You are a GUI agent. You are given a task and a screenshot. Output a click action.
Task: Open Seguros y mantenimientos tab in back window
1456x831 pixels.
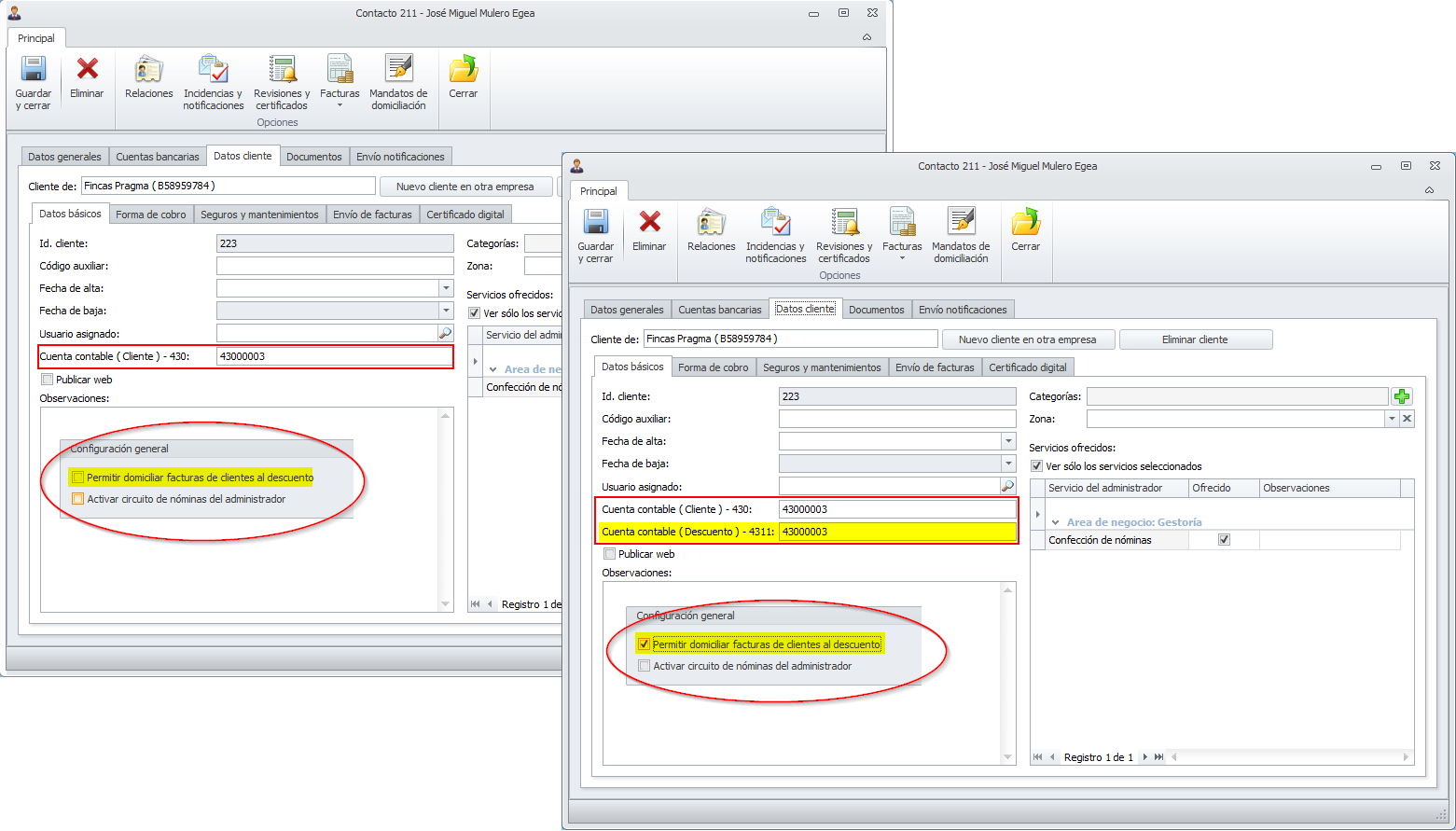point(259,215)
